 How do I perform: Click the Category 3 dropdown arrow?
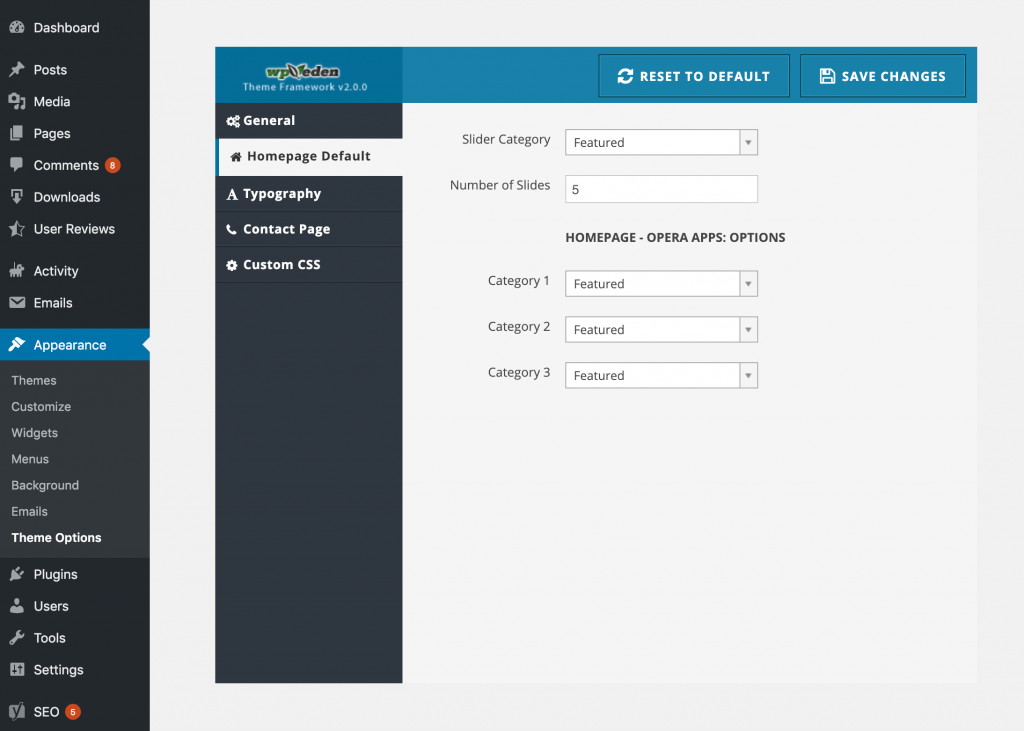click(748, 376)
